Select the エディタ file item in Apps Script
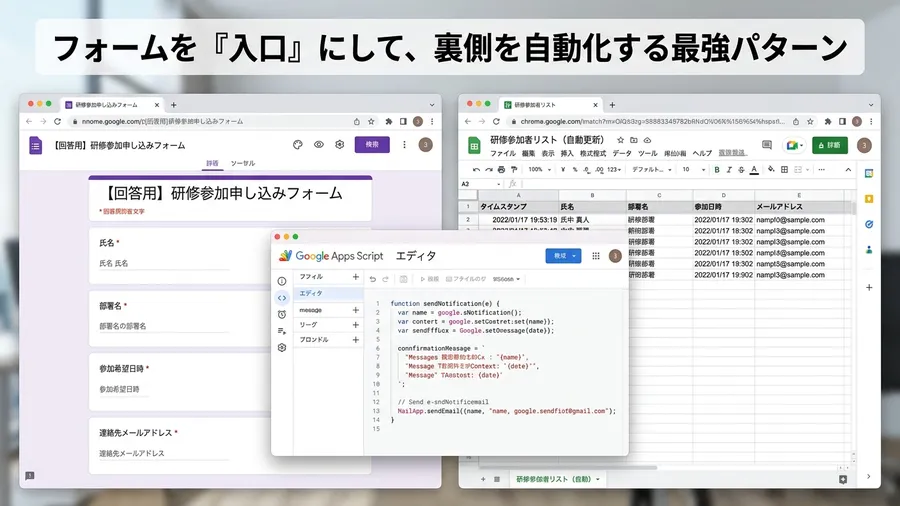This screenshot has width=900, height=506. point(328,293)
